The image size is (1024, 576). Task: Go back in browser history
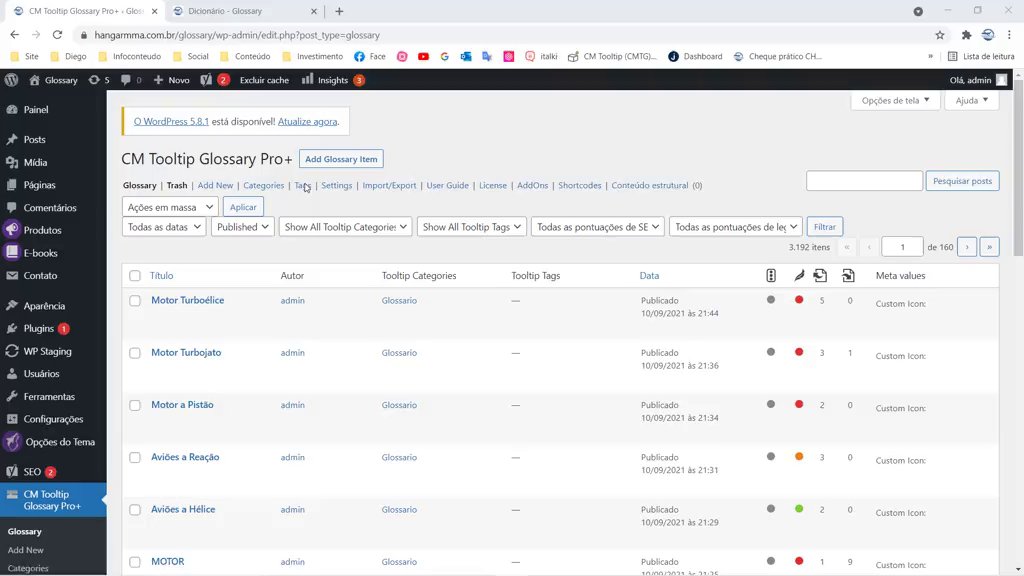click(14, 35)
